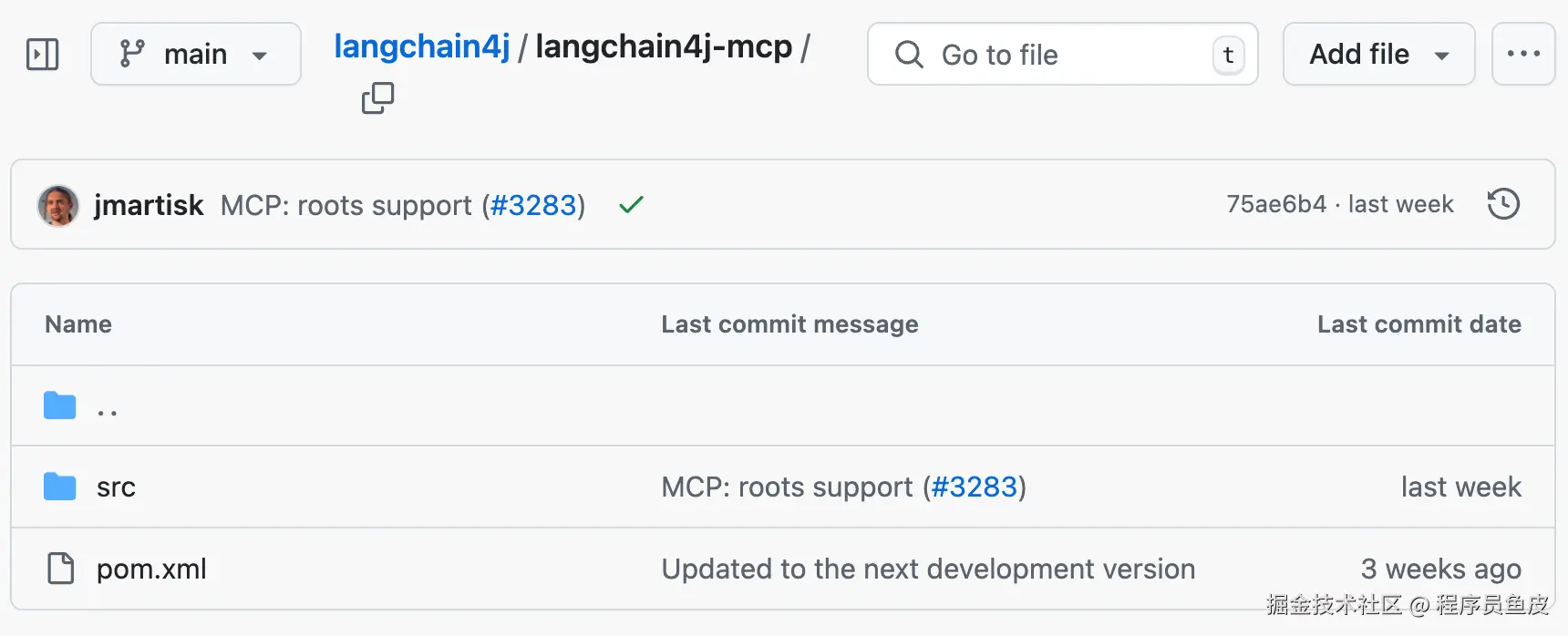1568x636 pixels.
Task: Open the main branch dropdown
Action: 195,55
